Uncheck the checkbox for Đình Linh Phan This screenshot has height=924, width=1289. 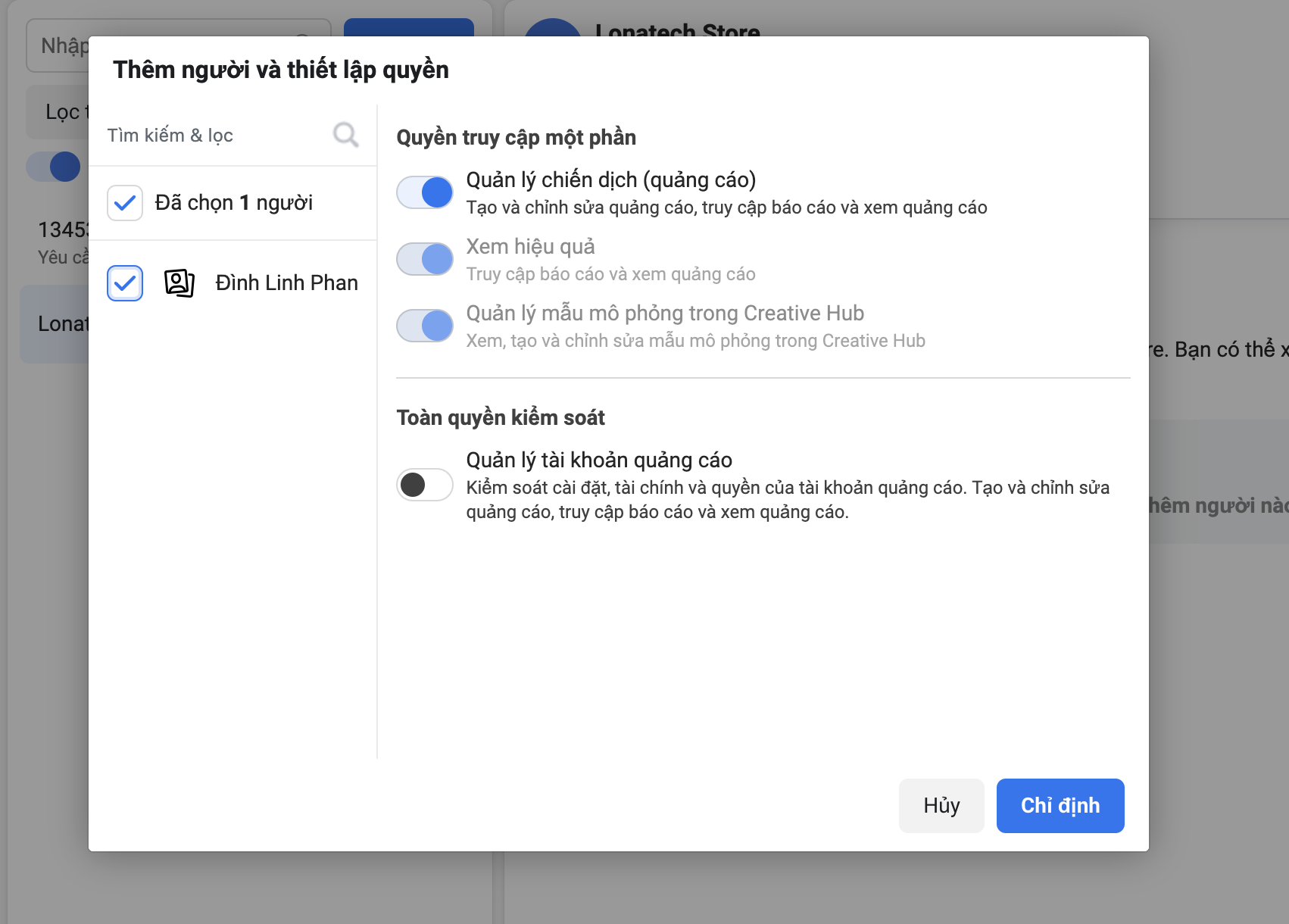click(x=125, y=283)
